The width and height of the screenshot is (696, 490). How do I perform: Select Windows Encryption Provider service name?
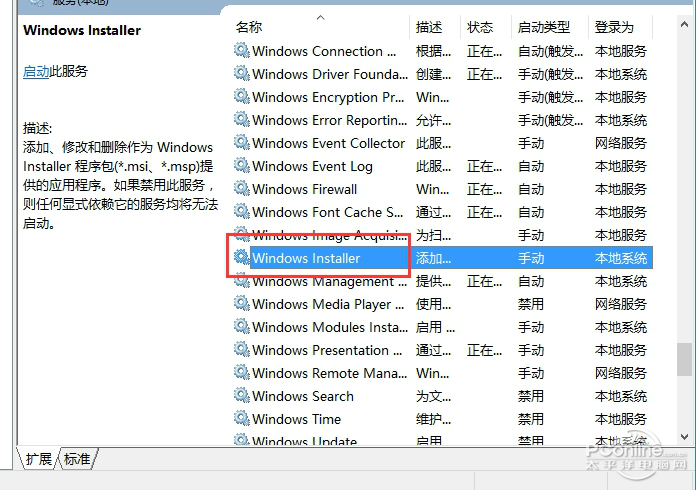[x=328, y=98]
